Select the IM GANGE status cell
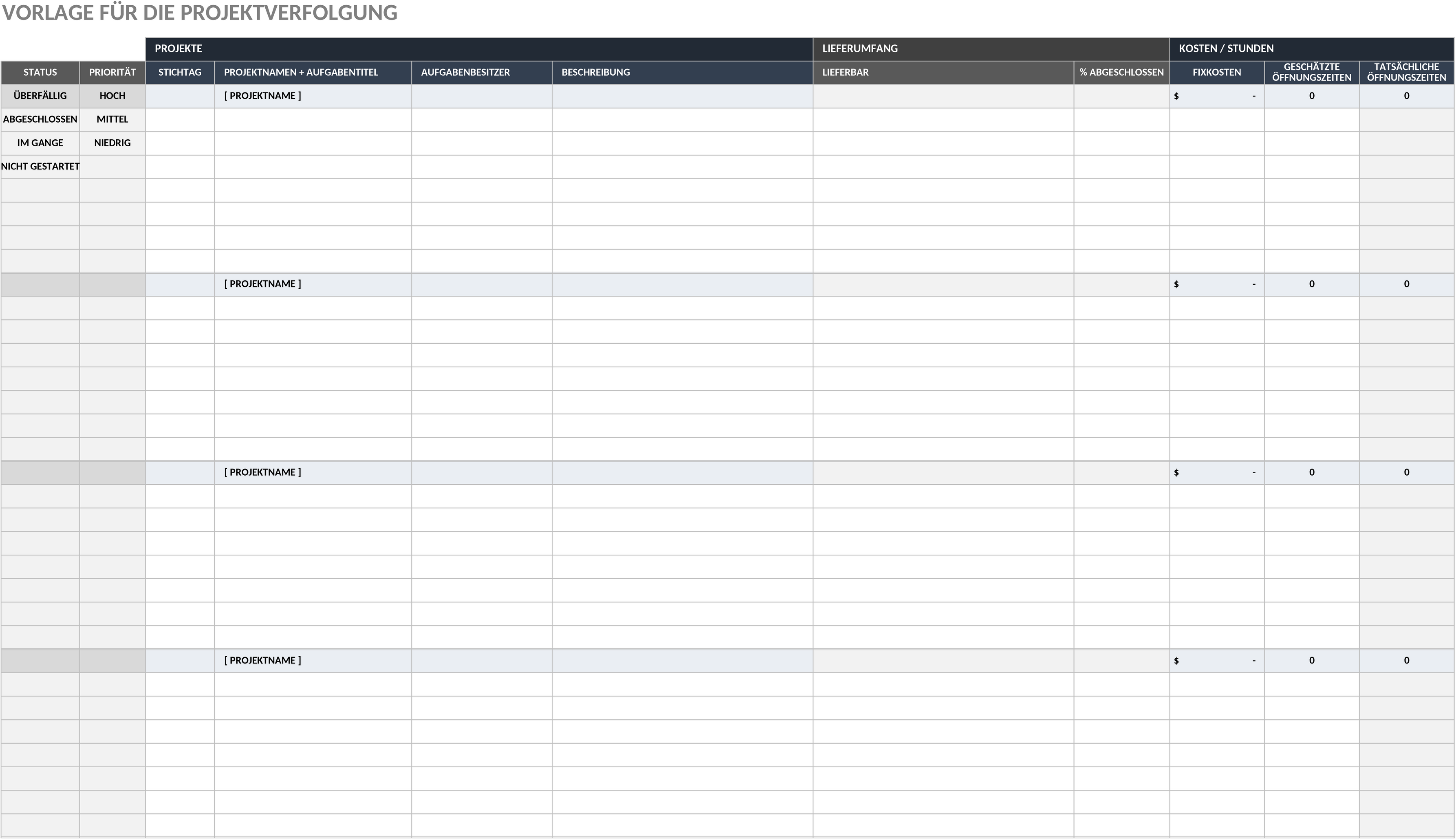 pos(40,143)
